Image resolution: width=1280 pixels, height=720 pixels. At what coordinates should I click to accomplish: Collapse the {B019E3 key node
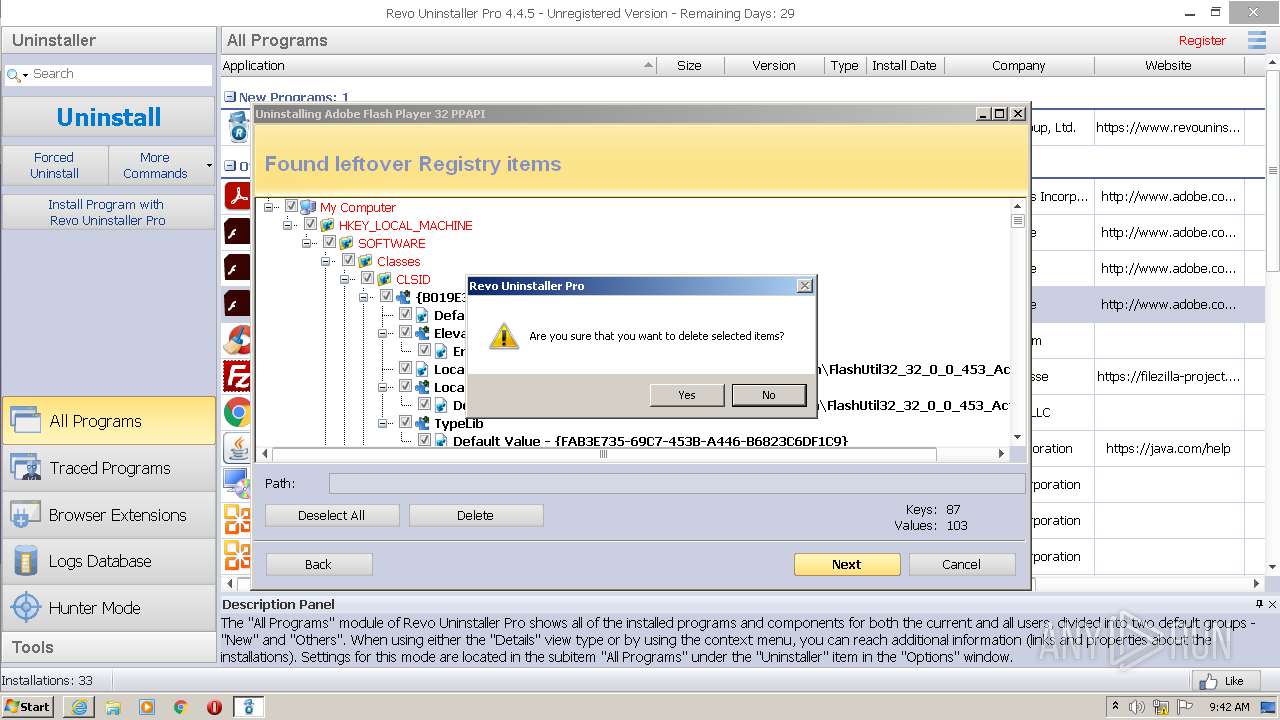pos(364,297)
